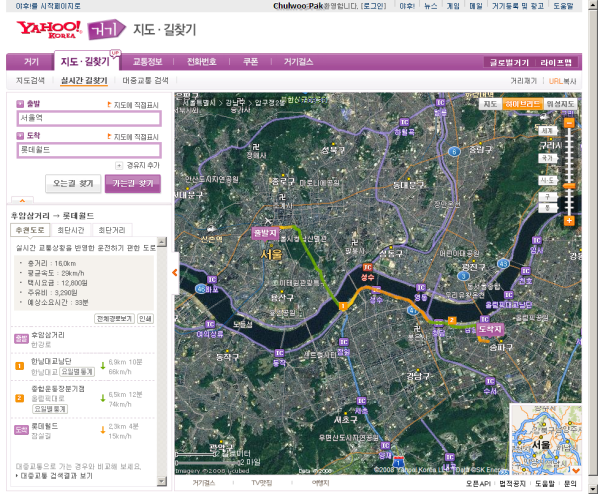This screenshot has height=494, width=598.
Task: Collapse the search form with orange up tab
Action: coord(23,200)
